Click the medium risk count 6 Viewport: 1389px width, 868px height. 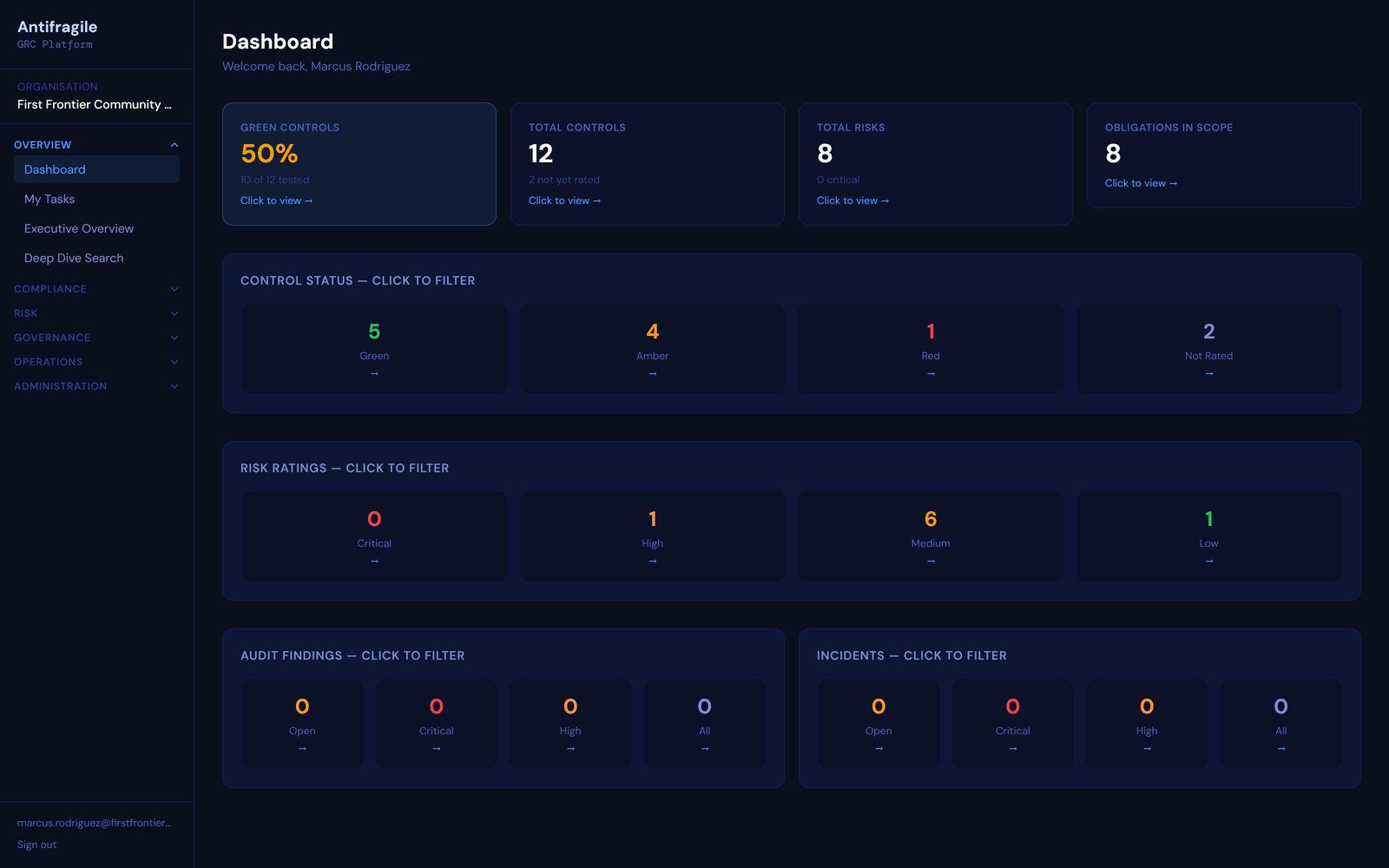tap(931, 519)
